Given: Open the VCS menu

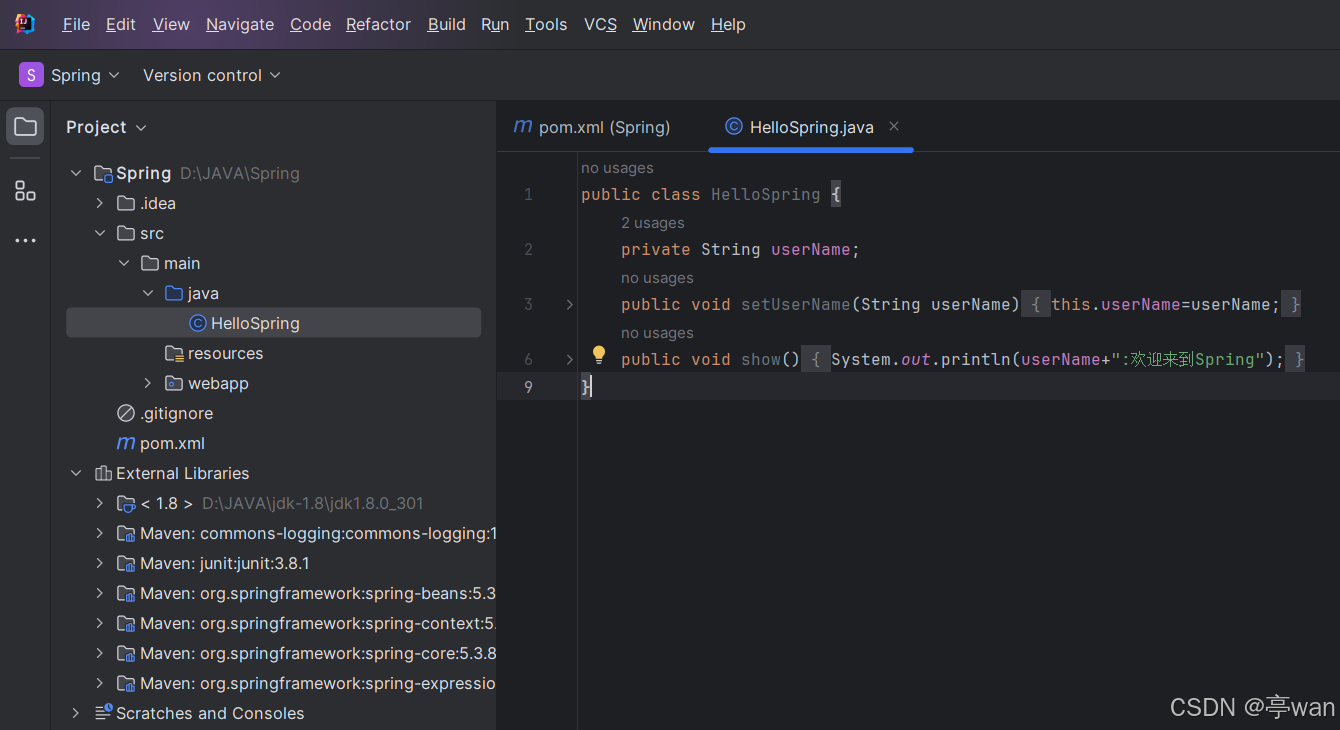Looking at the screenshot, I should (600, 24).
